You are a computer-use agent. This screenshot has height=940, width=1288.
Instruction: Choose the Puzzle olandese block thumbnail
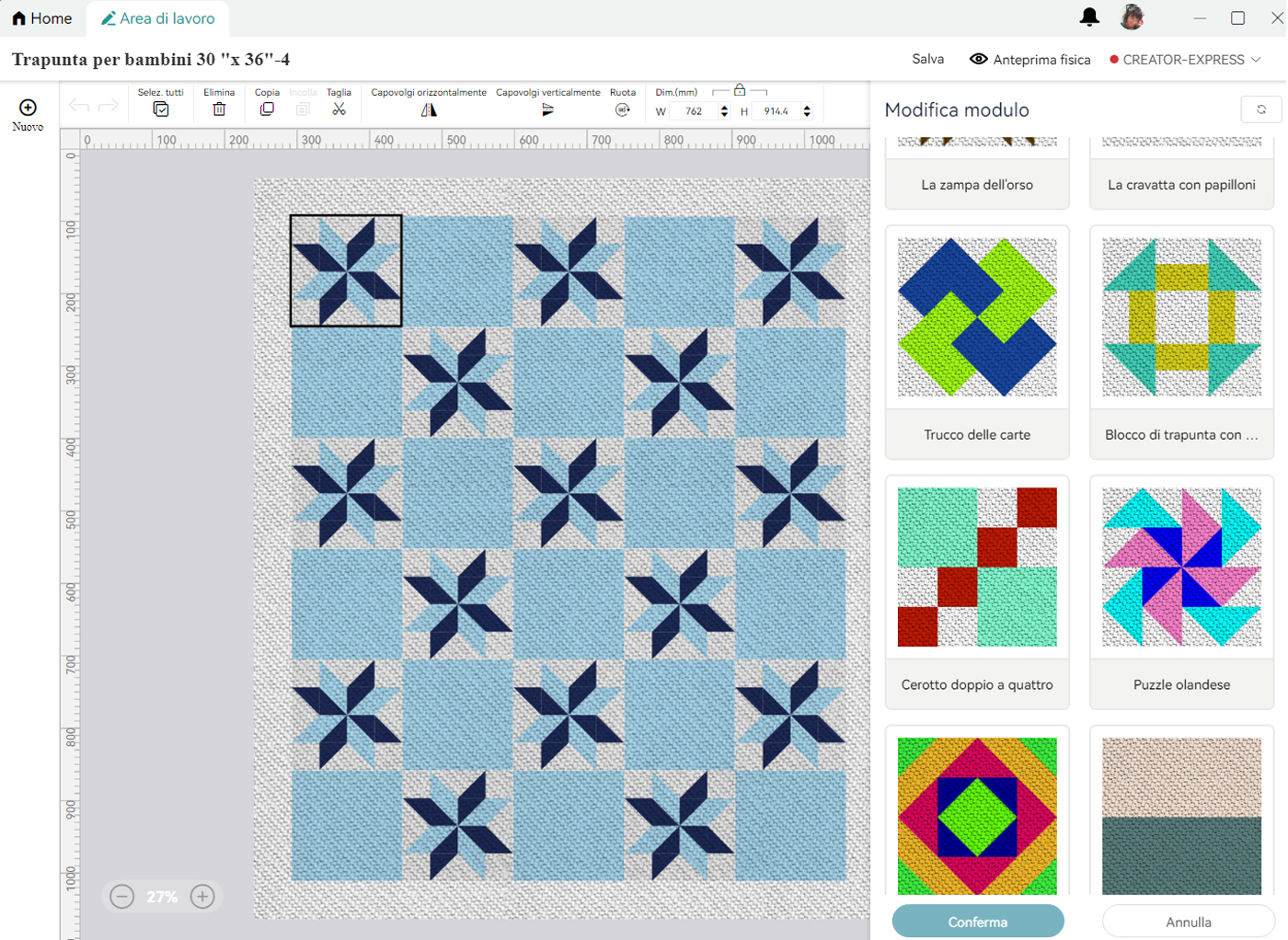1181,567
